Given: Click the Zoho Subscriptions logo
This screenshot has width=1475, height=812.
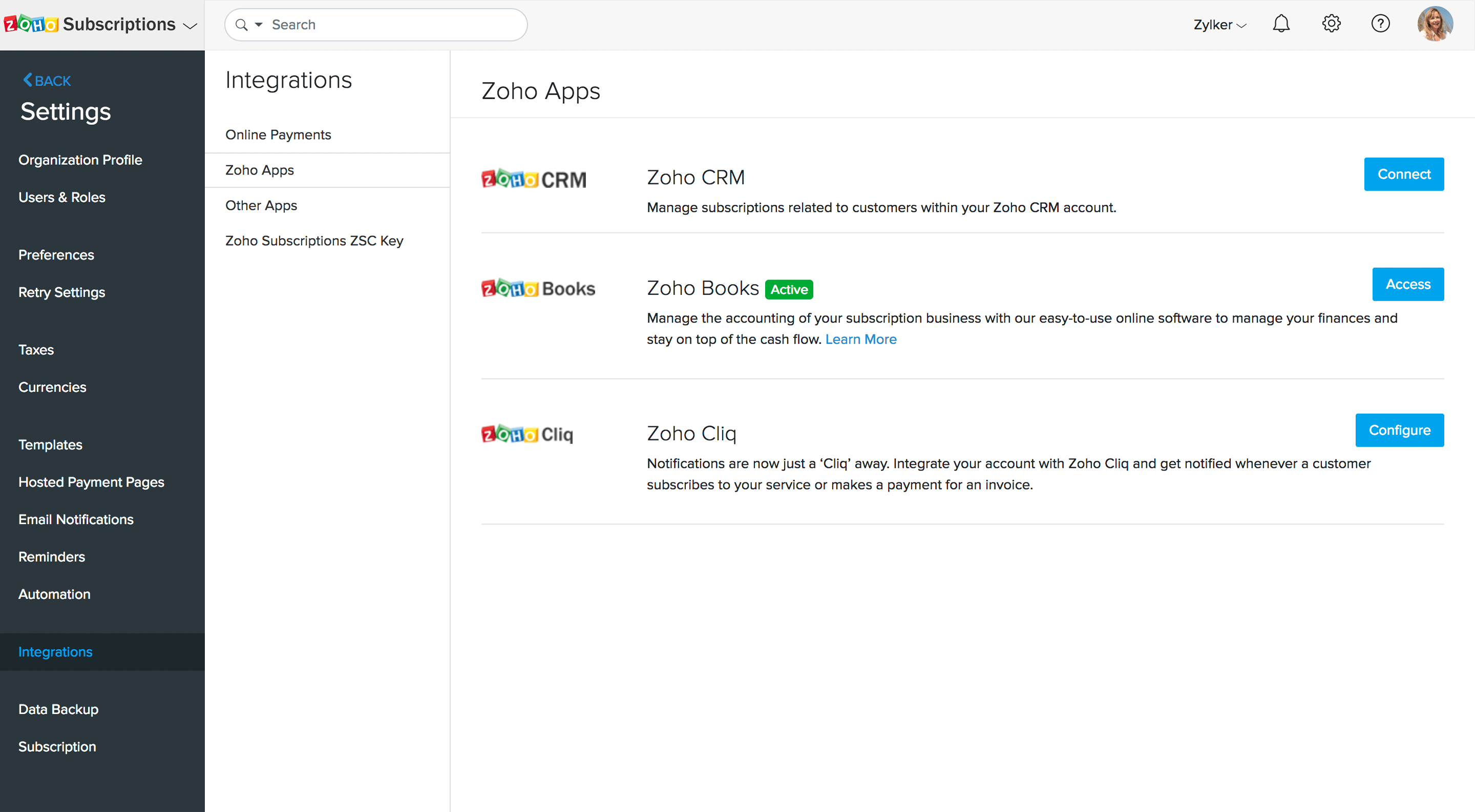Looking at the screenshot, I should 31,24.
